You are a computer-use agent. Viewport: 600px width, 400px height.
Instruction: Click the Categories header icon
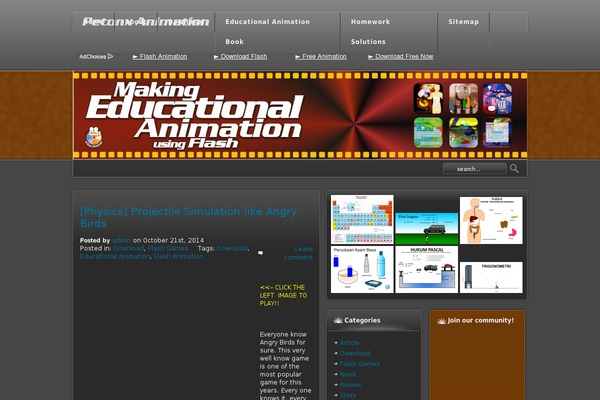click(338, 320)
